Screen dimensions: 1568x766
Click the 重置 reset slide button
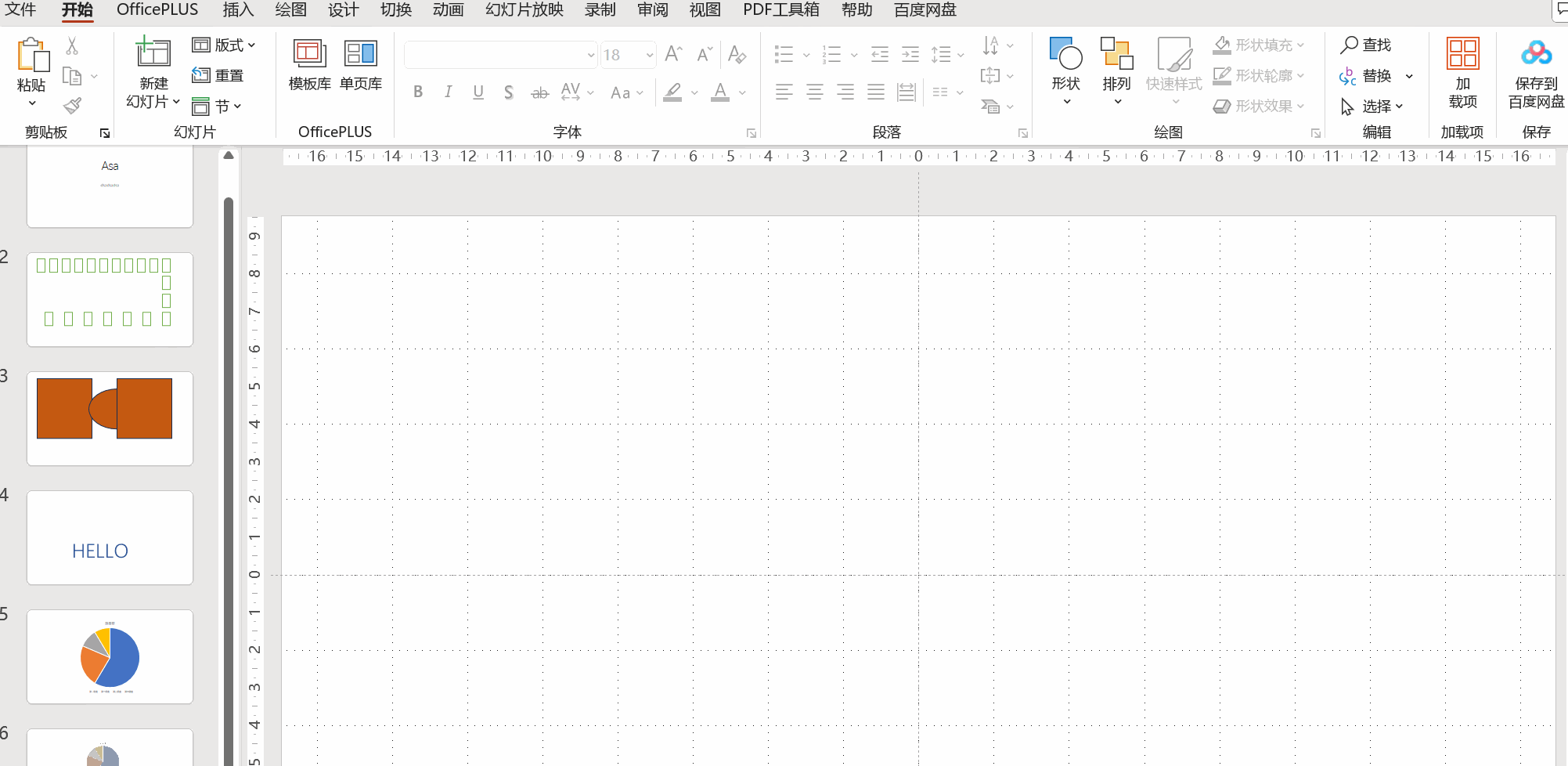(x=218, y=75)
